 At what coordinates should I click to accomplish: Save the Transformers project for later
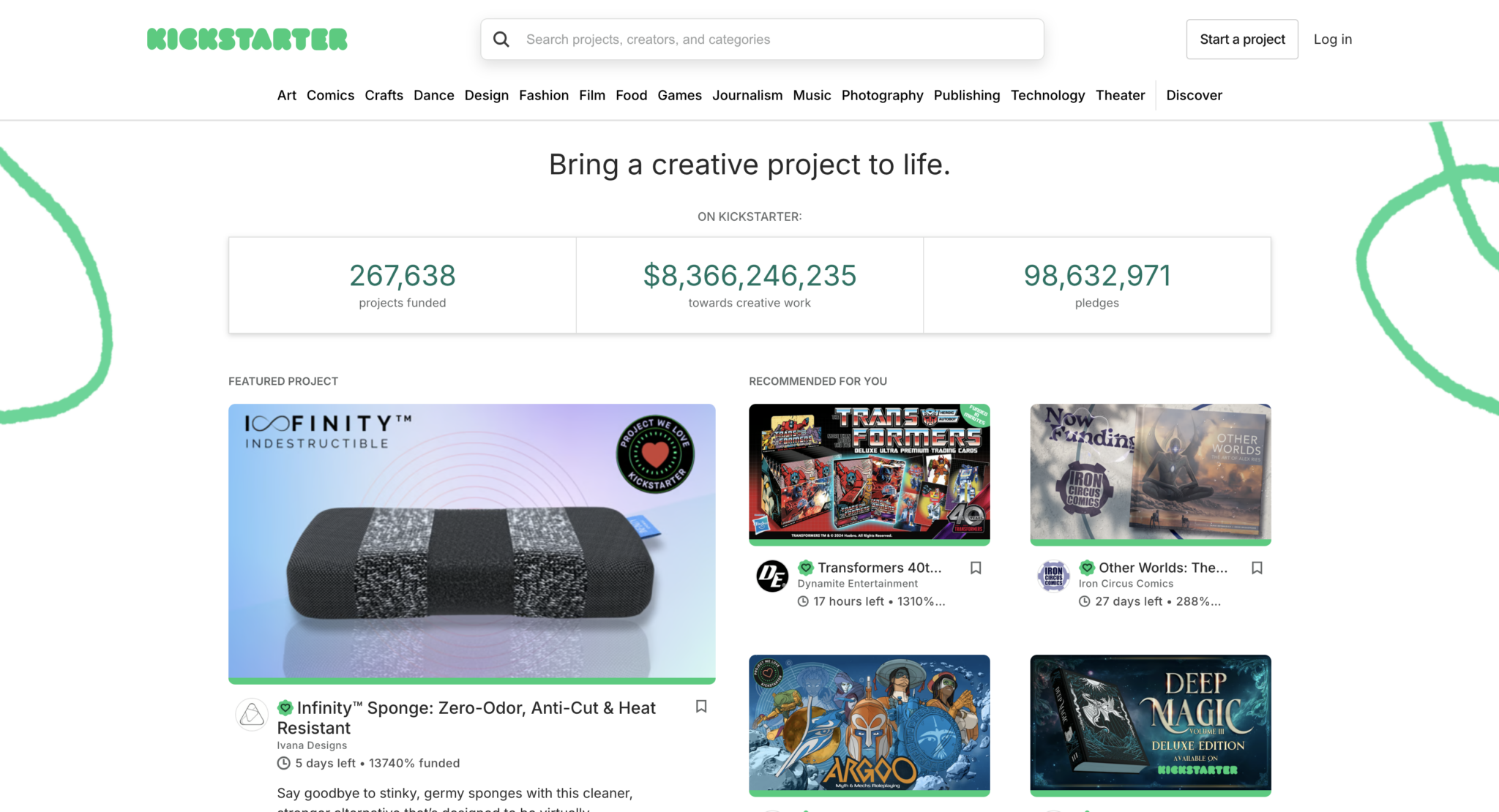coord(976,568)
